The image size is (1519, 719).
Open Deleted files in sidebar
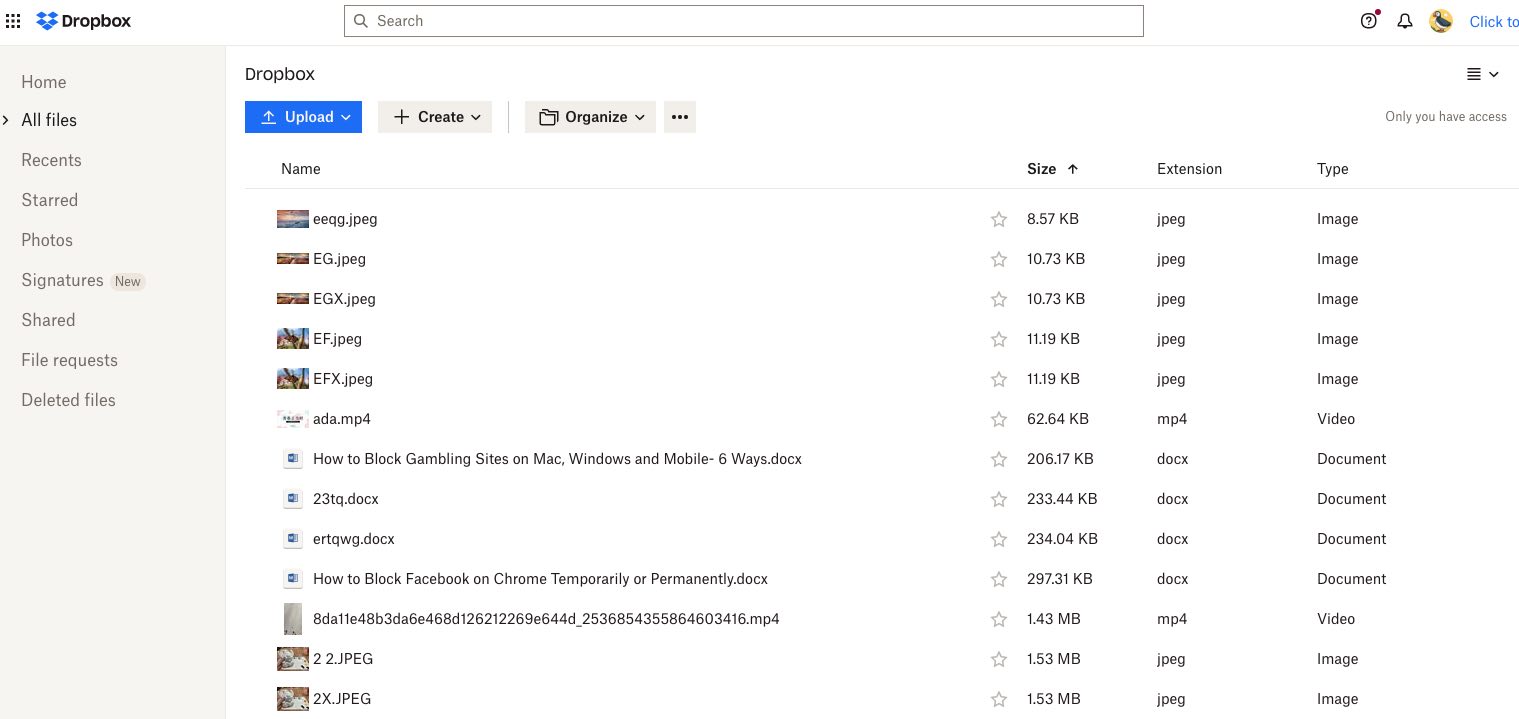point(68,400)
